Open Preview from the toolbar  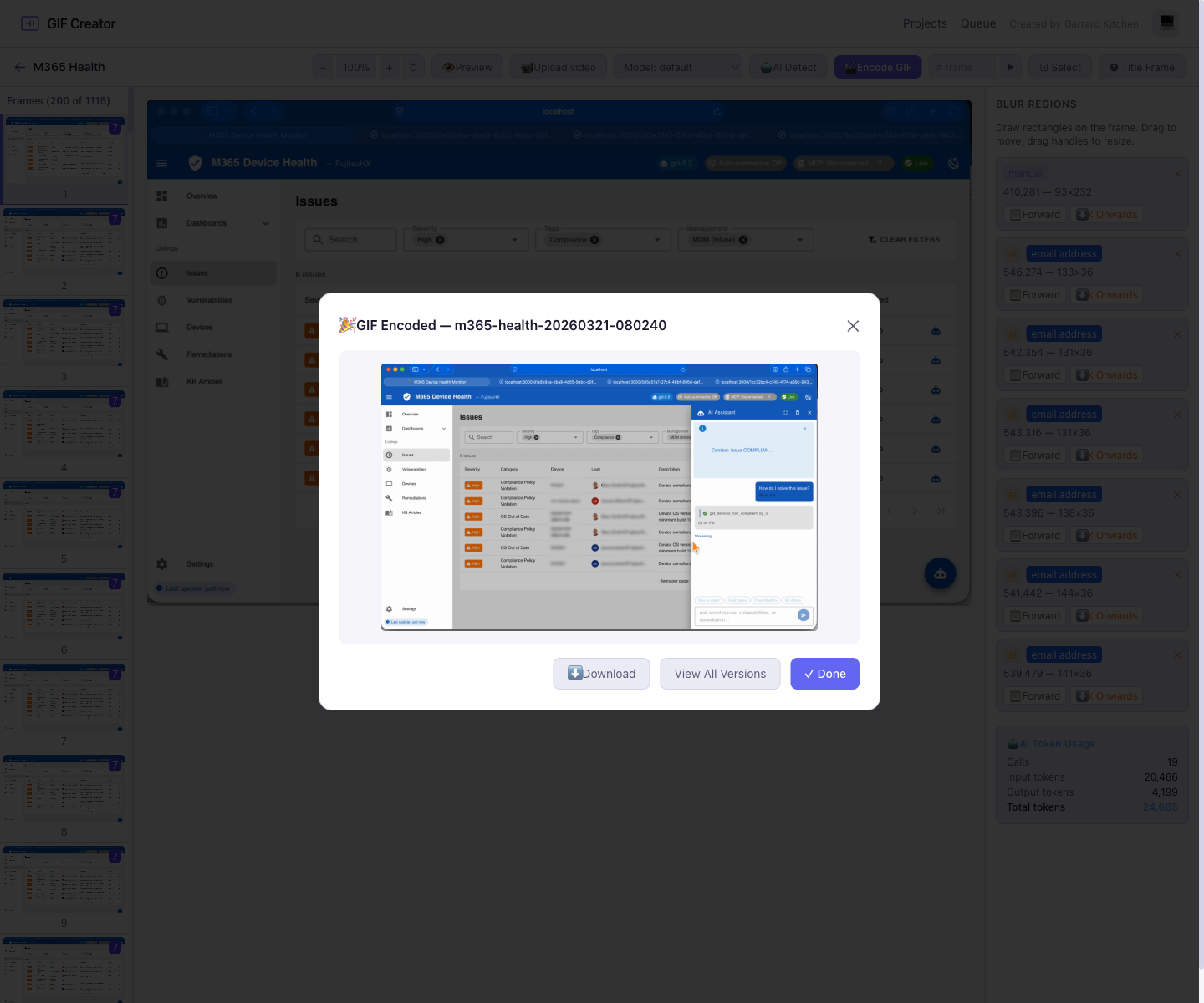[467, 67]
